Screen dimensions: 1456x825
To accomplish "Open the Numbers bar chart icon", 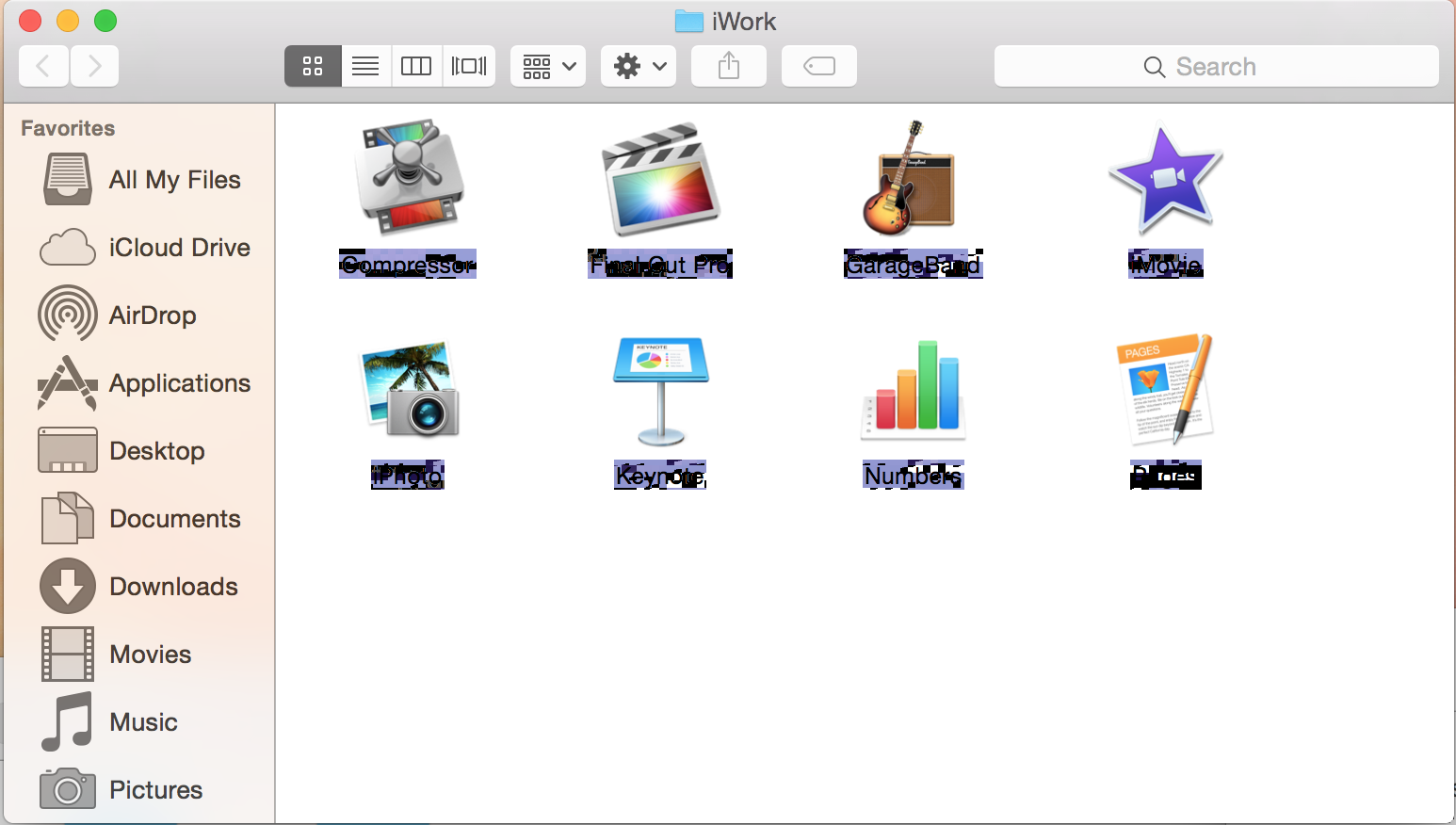I will (914, 388).
